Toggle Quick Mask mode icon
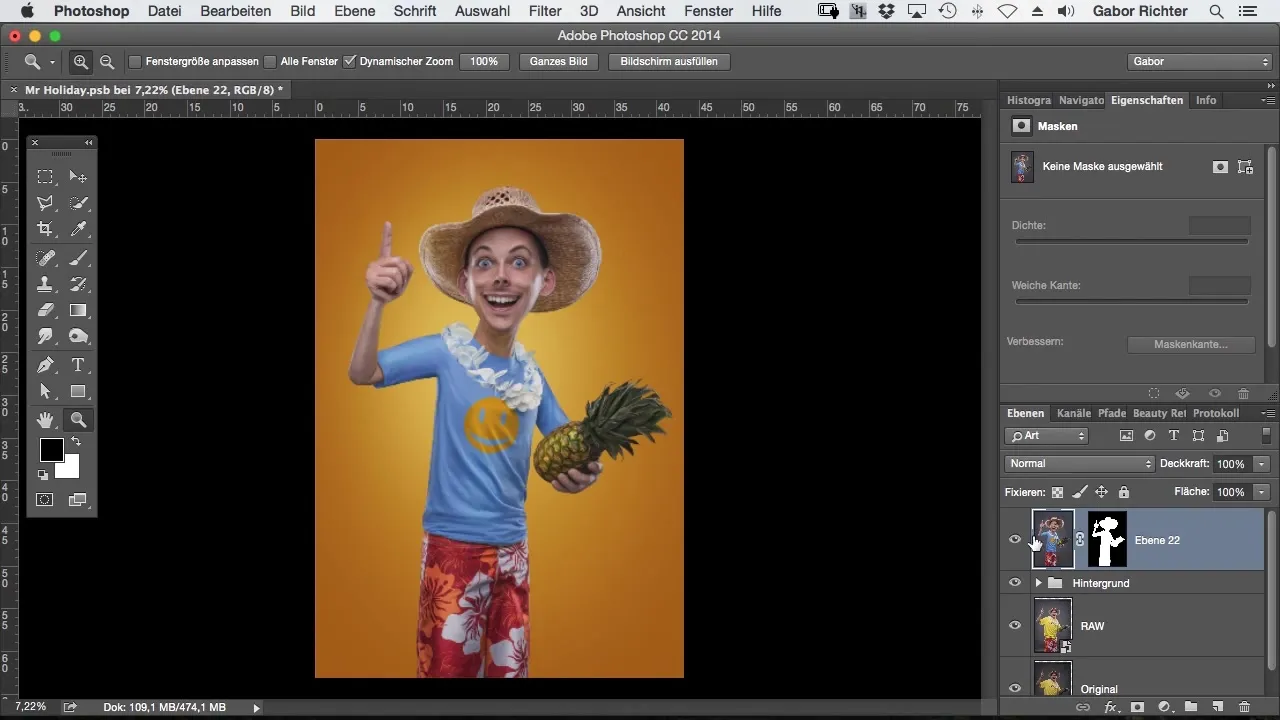 45,499
